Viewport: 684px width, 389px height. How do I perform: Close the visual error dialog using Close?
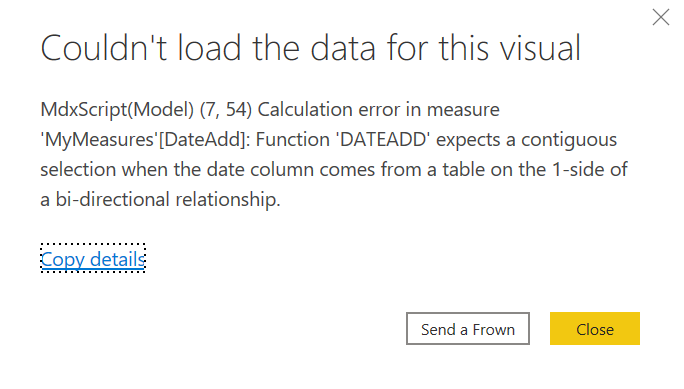(595, 329)
